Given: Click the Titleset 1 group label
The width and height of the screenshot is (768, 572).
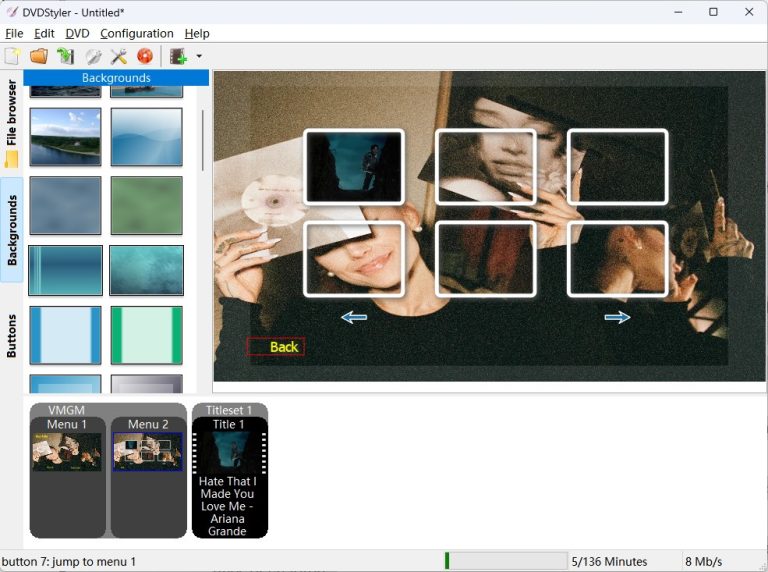Looking at the screenshot, I should point(229,410).
